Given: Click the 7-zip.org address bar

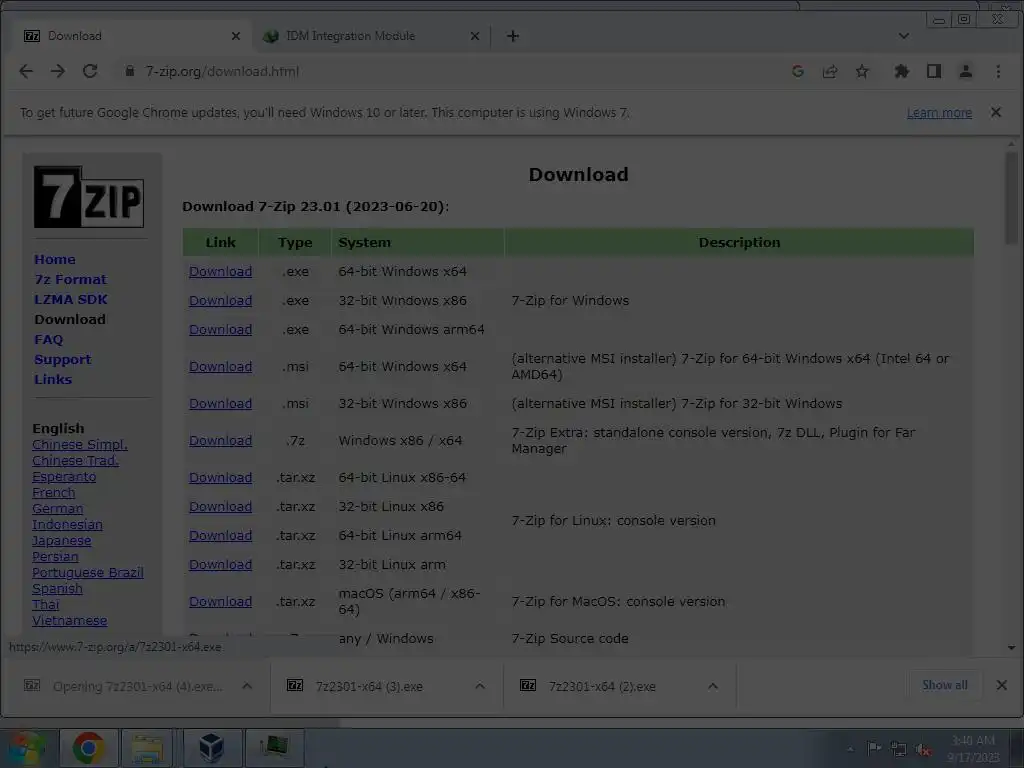Looking at the screenshot, I should pyautogui.click(x=451, y=71).
